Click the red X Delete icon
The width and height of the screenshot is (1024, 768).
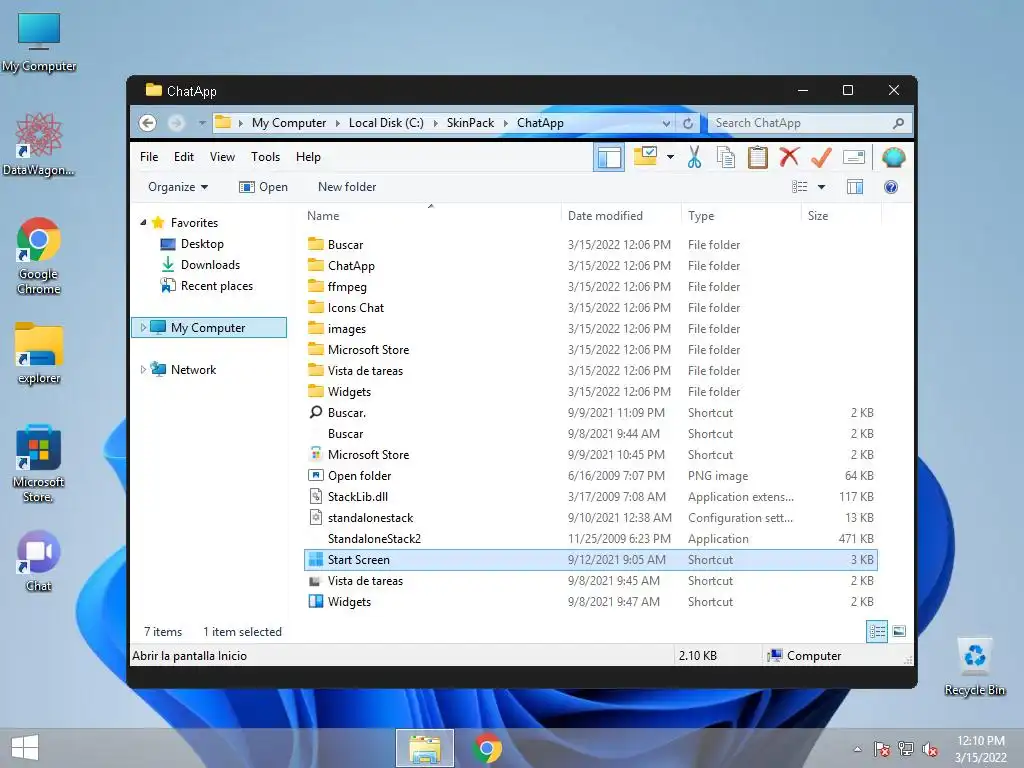[790, 157]
